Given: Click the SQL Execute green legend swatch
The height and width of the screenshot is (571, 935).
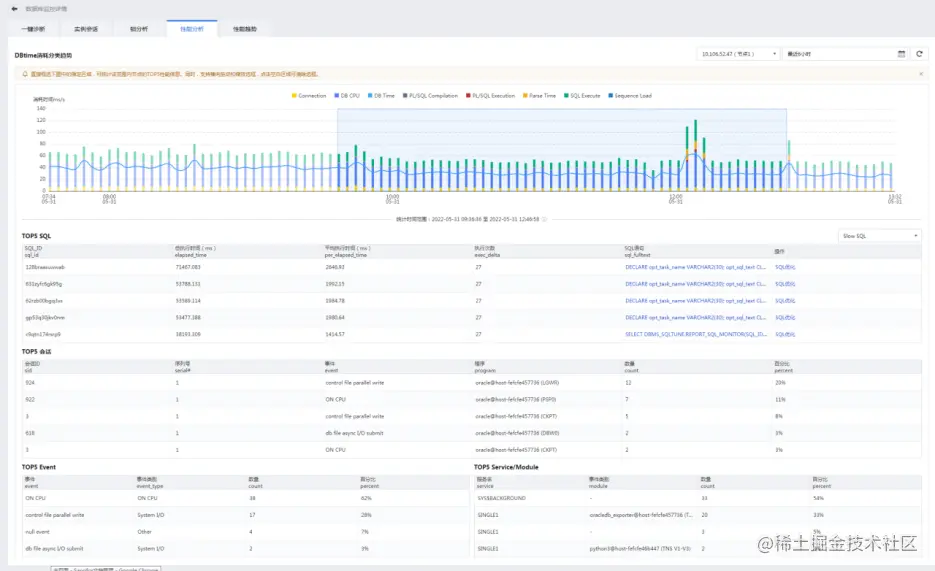Looking at the screenshot, I should click(566, 95).
